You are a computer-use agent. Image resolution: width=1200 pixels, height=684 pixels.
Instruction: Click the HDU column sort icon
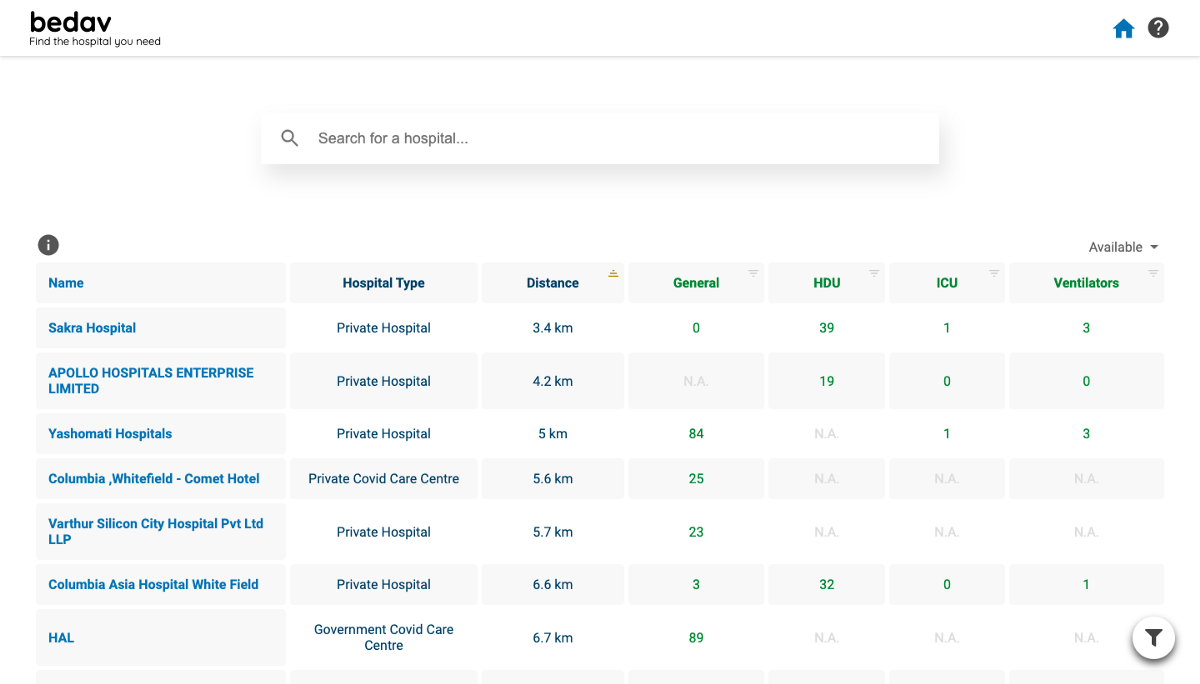pos(874,273)
